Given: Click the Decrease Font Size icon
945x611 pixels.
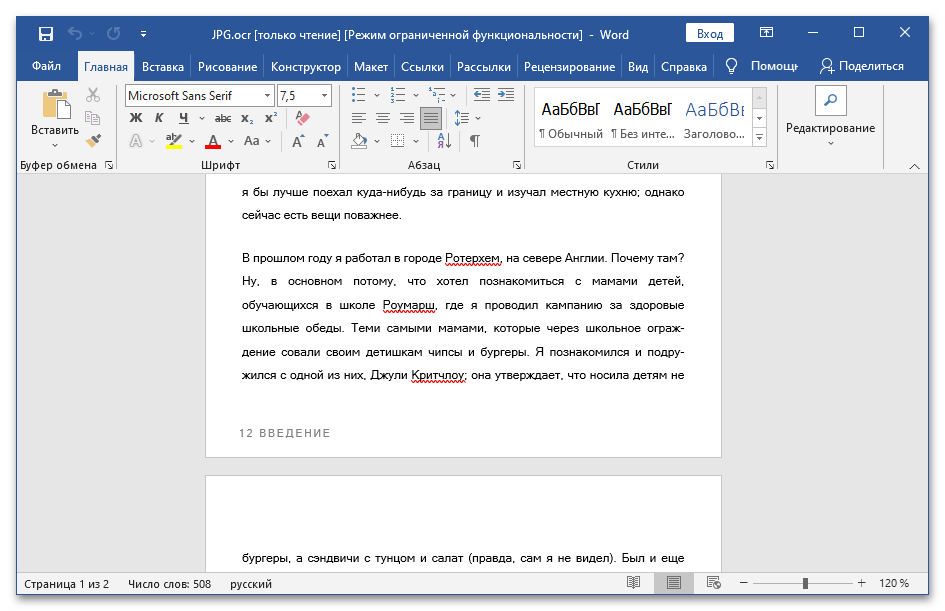Looking at the screenshot, I should [x=322, y=141].
